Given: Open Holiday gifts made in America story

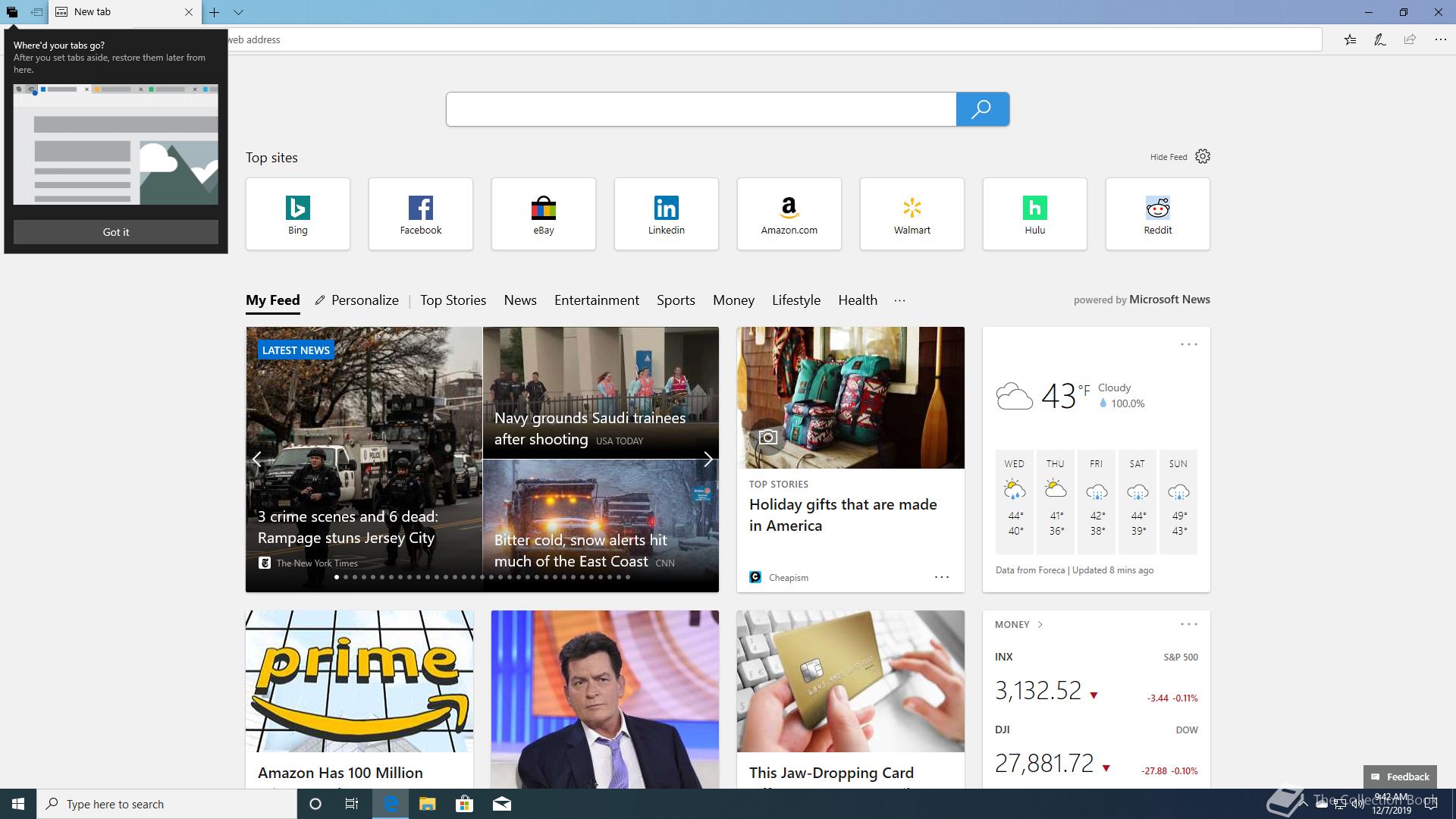Looking at the screenshot, I should 843,515.
